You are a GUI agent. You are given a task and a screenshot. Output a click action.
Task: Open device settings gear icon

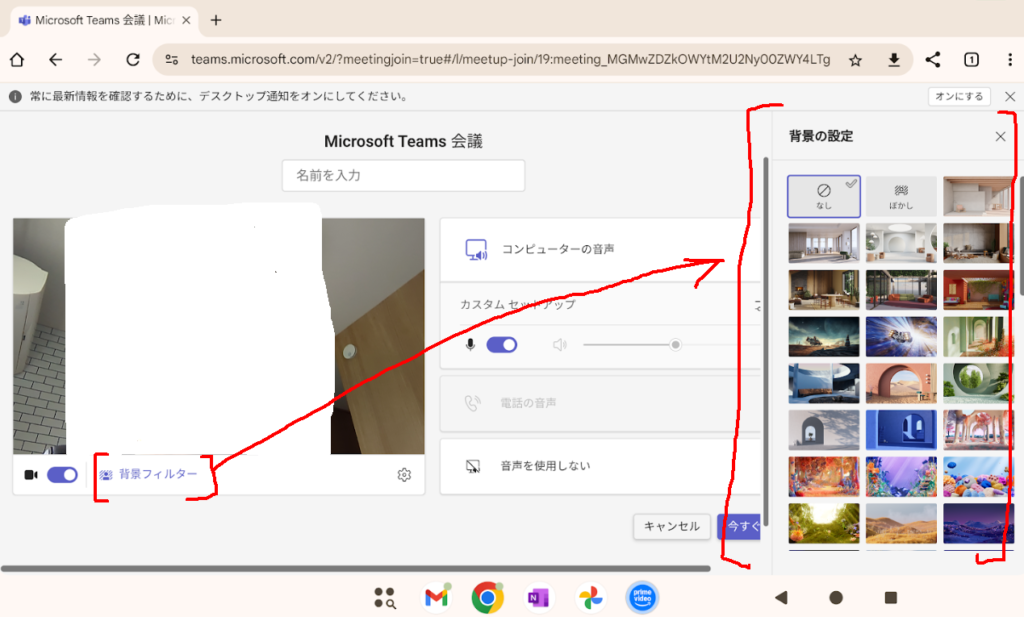pos(404,475)
